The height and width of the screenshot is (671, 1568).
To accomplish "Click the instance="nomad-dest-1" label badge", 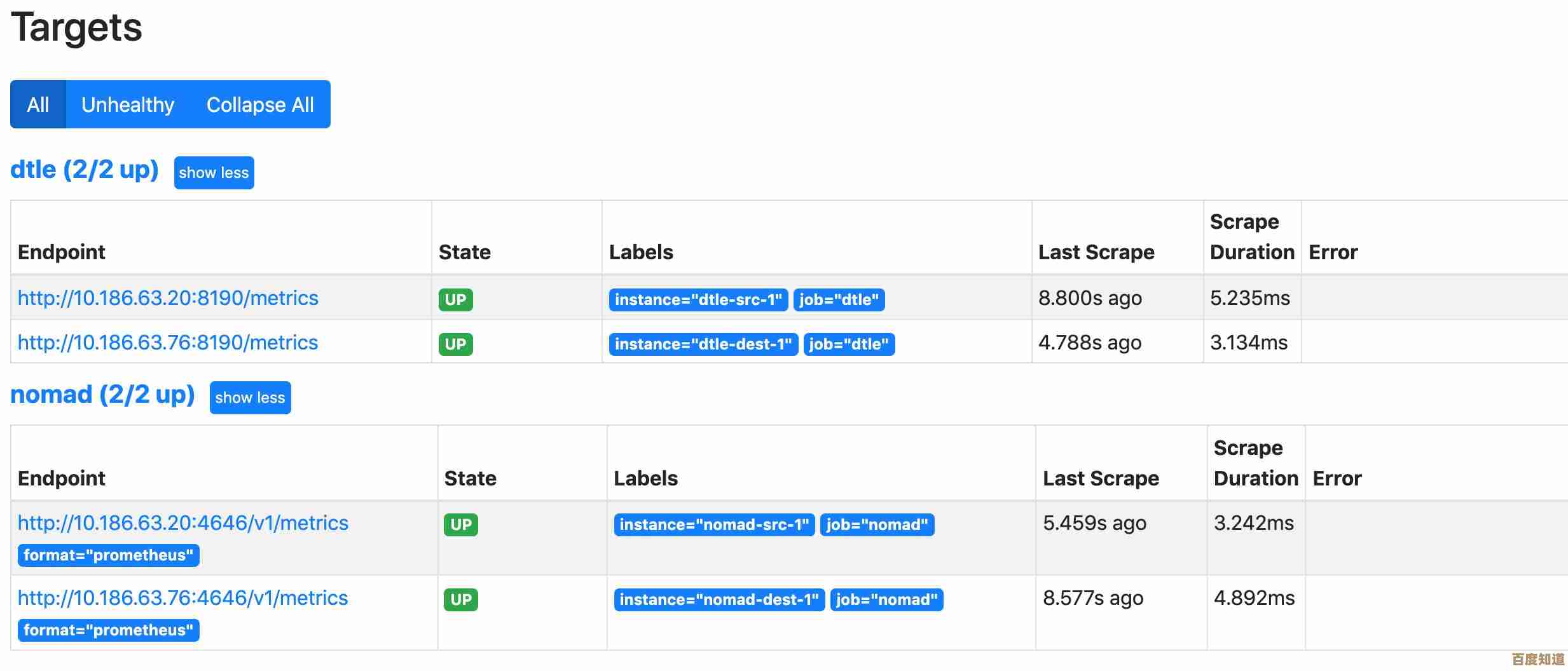I will coord(719,600).
